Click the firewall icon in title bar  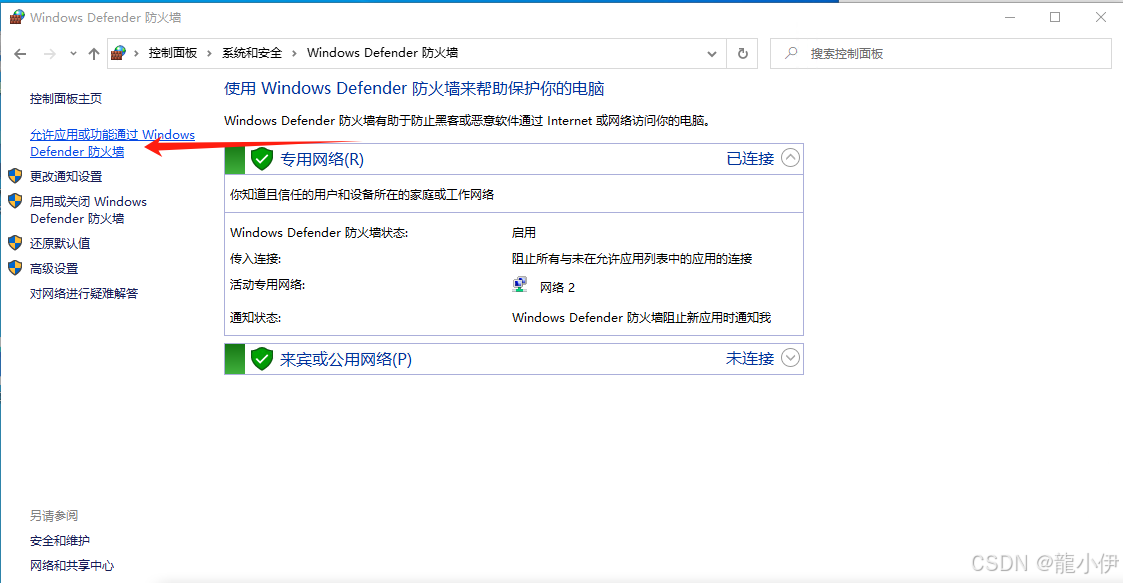tap(16, 17)
